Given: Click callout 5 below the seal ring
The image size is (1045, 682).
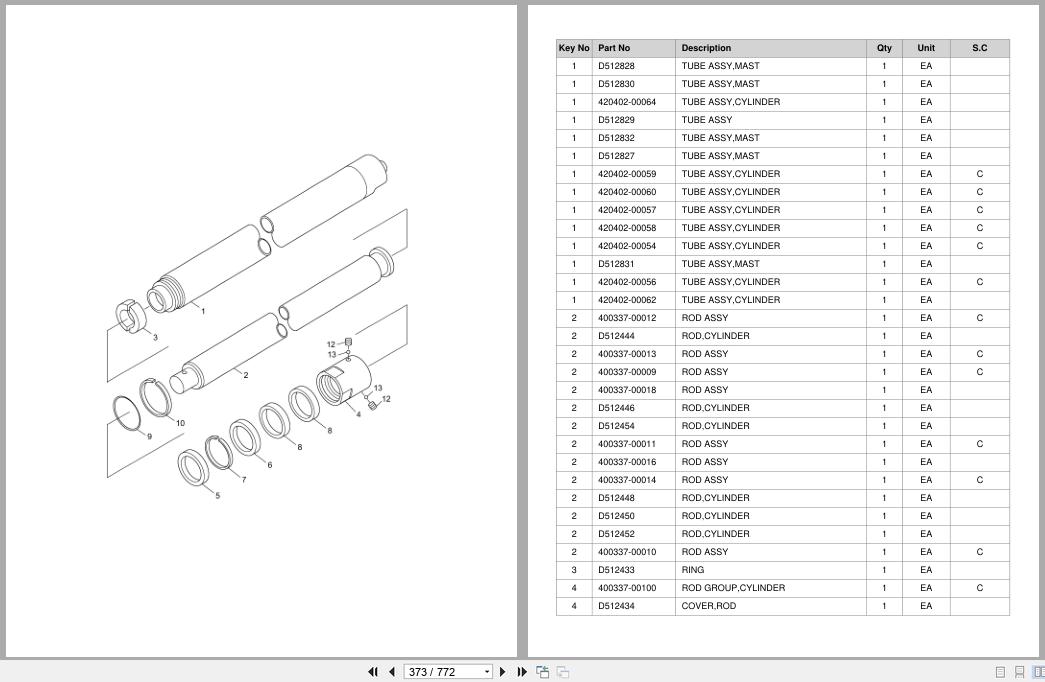Looking at the screenshot, I should click(217, 495).
